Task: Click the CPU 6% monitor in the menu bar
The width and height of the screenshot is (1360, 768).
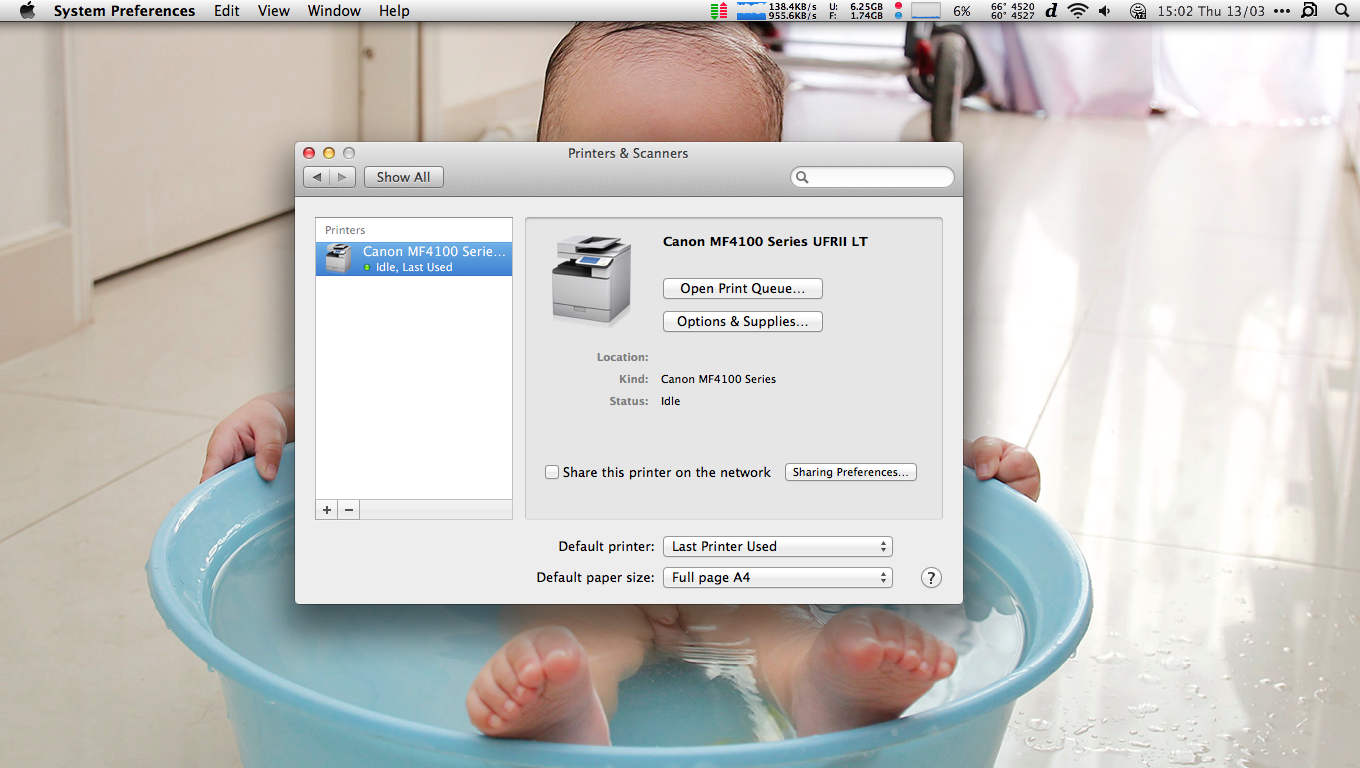Action: point(941,11)
